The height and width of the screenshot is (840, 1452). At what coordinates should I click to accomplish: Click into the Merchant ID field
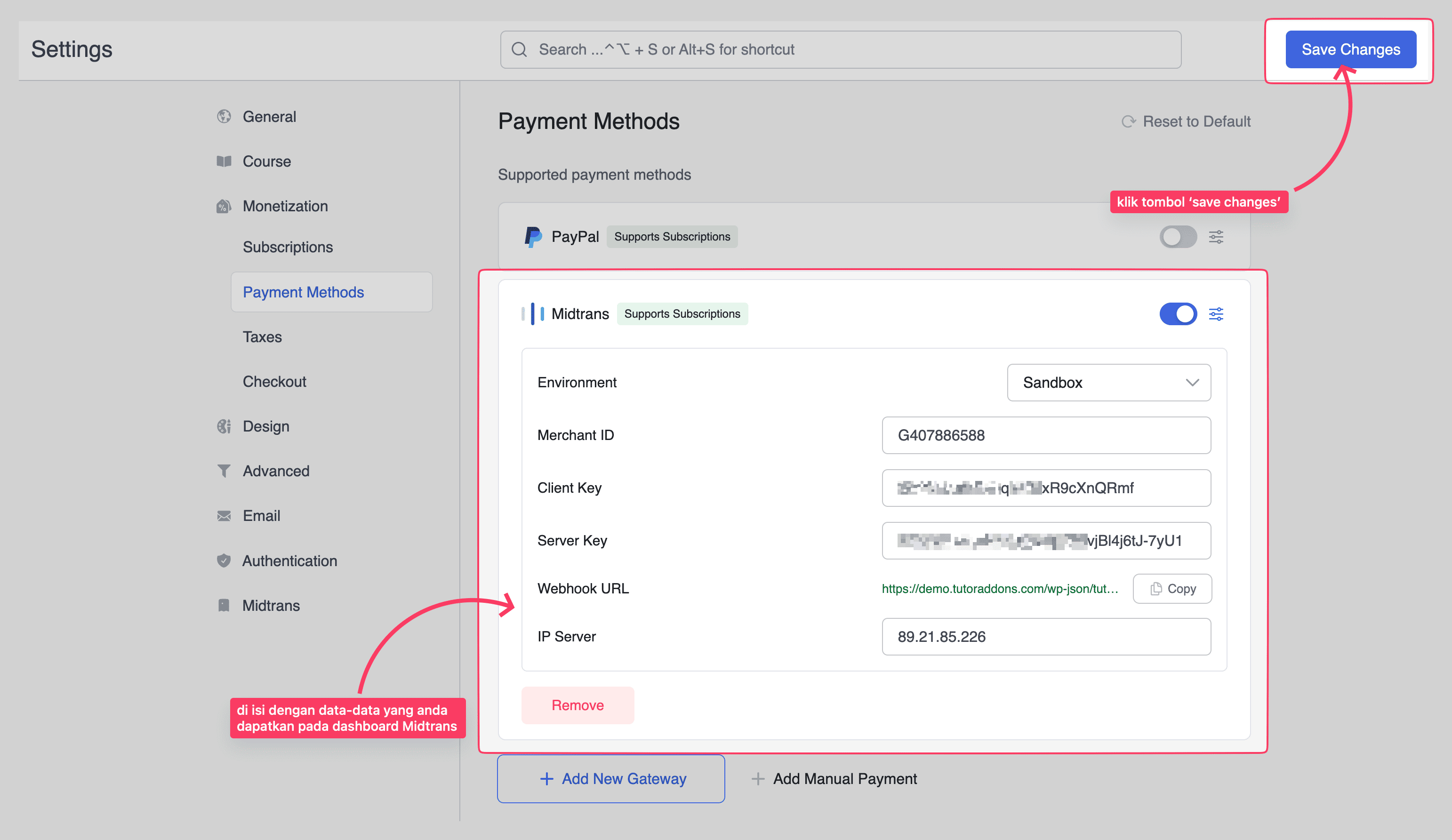click(x=1046, y=436)
